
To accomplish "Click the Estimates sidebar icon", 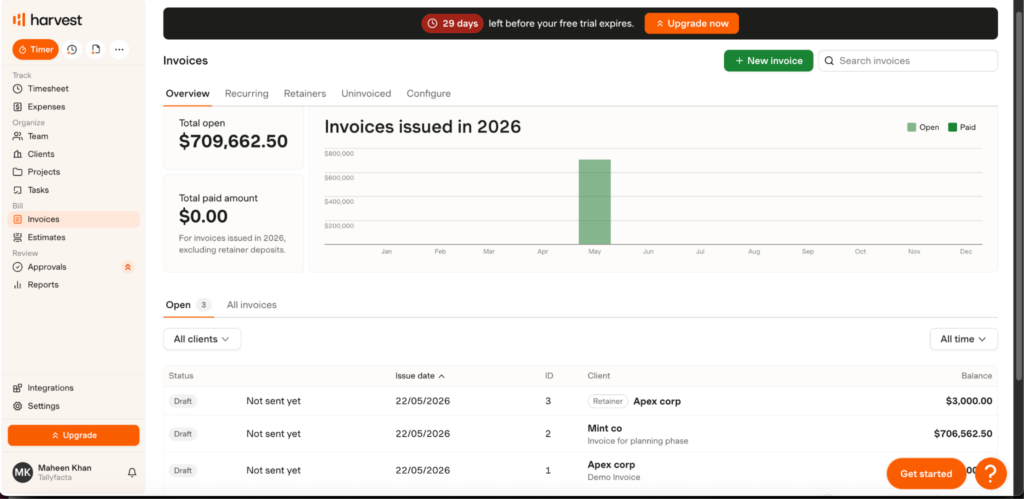I will coord(18,237).
